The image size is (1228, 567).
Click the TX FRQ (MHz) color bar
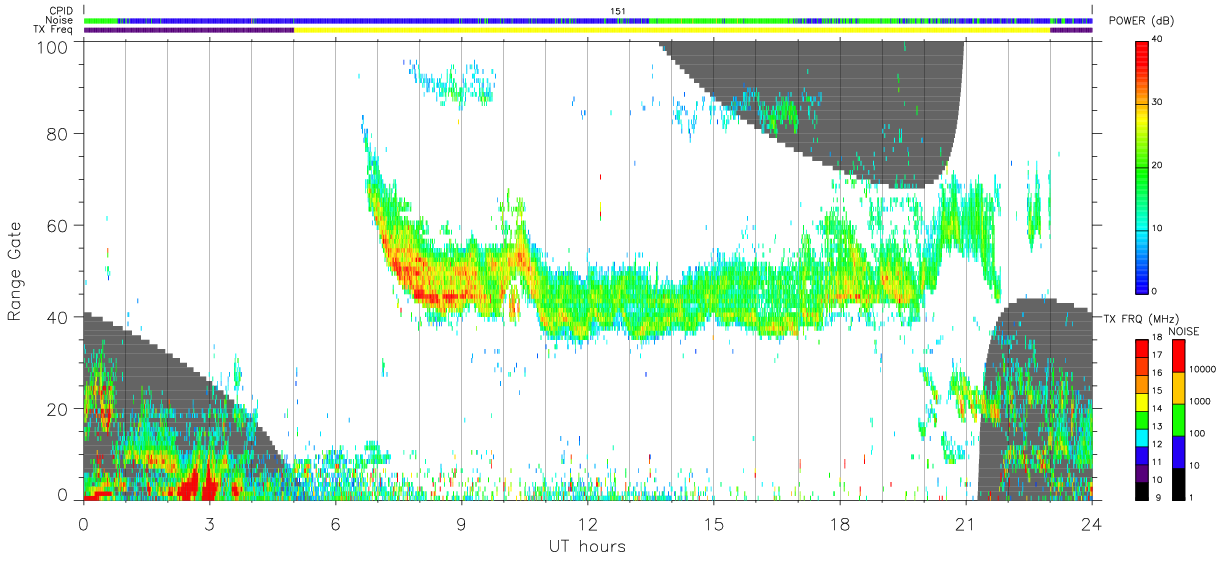1141,419
